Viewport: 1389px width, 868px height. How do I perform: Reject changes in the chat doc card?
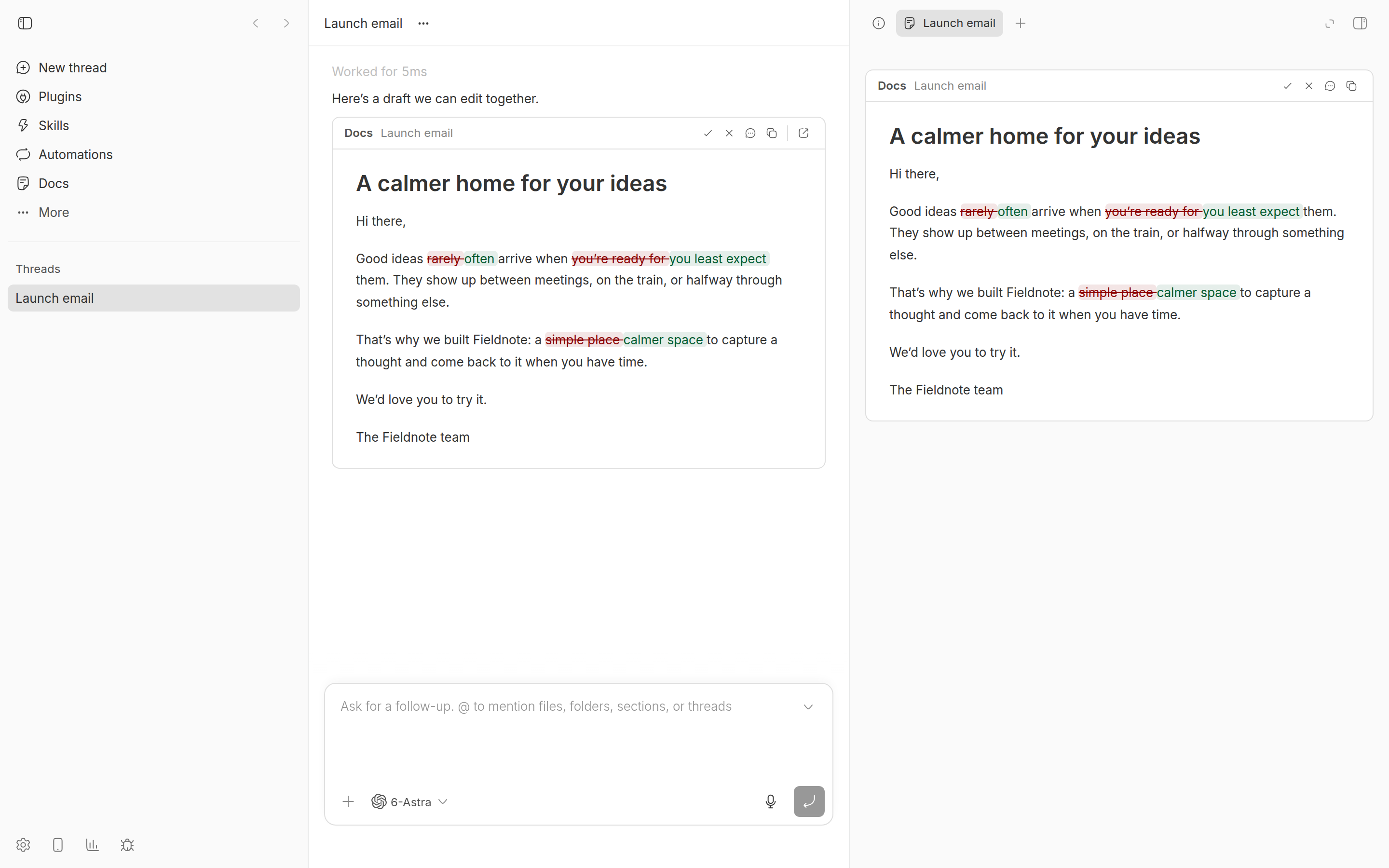[x=729, y=133]
